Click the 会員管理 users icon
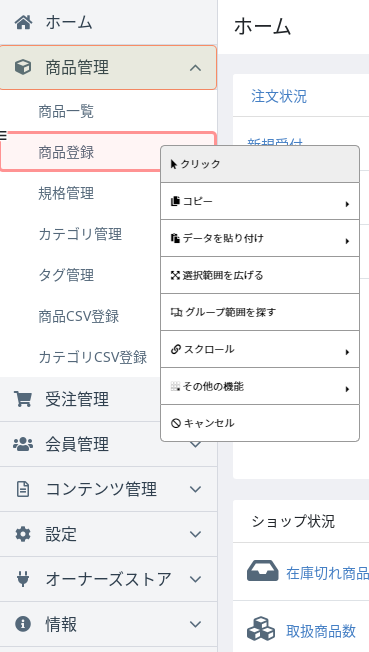 (23, 444)
